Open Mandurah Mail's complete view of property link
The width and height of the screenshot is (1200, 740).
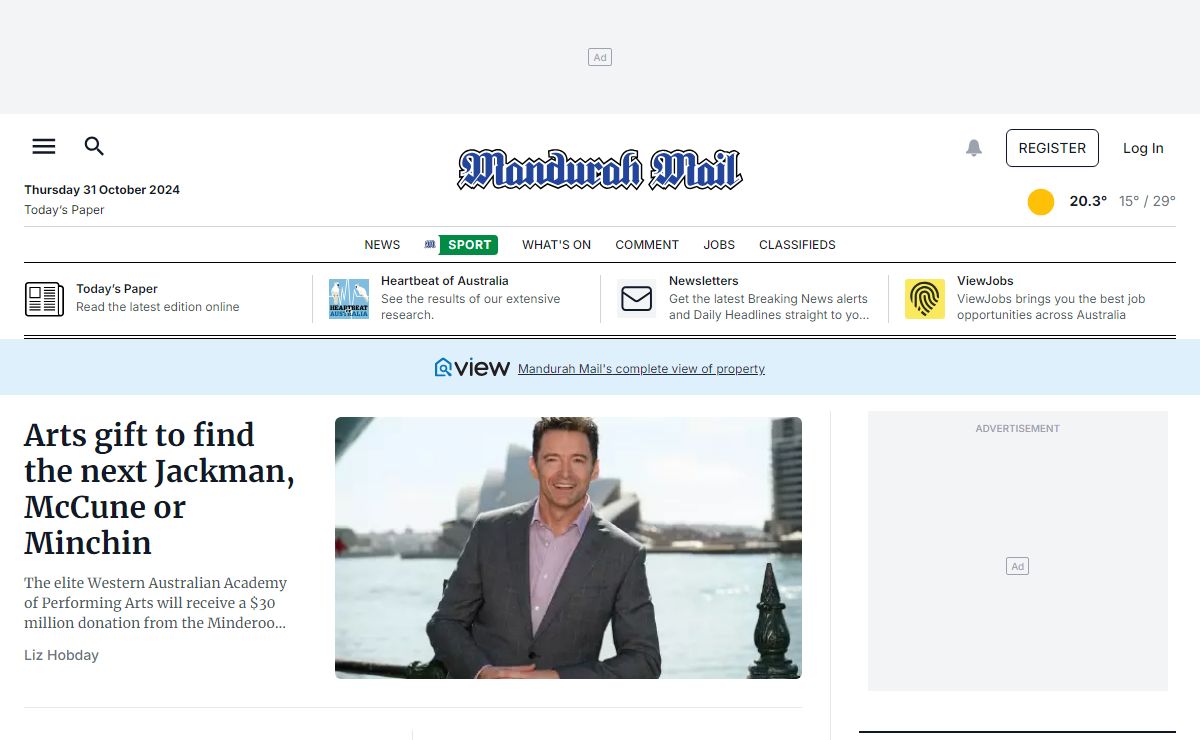coord(641,369)
